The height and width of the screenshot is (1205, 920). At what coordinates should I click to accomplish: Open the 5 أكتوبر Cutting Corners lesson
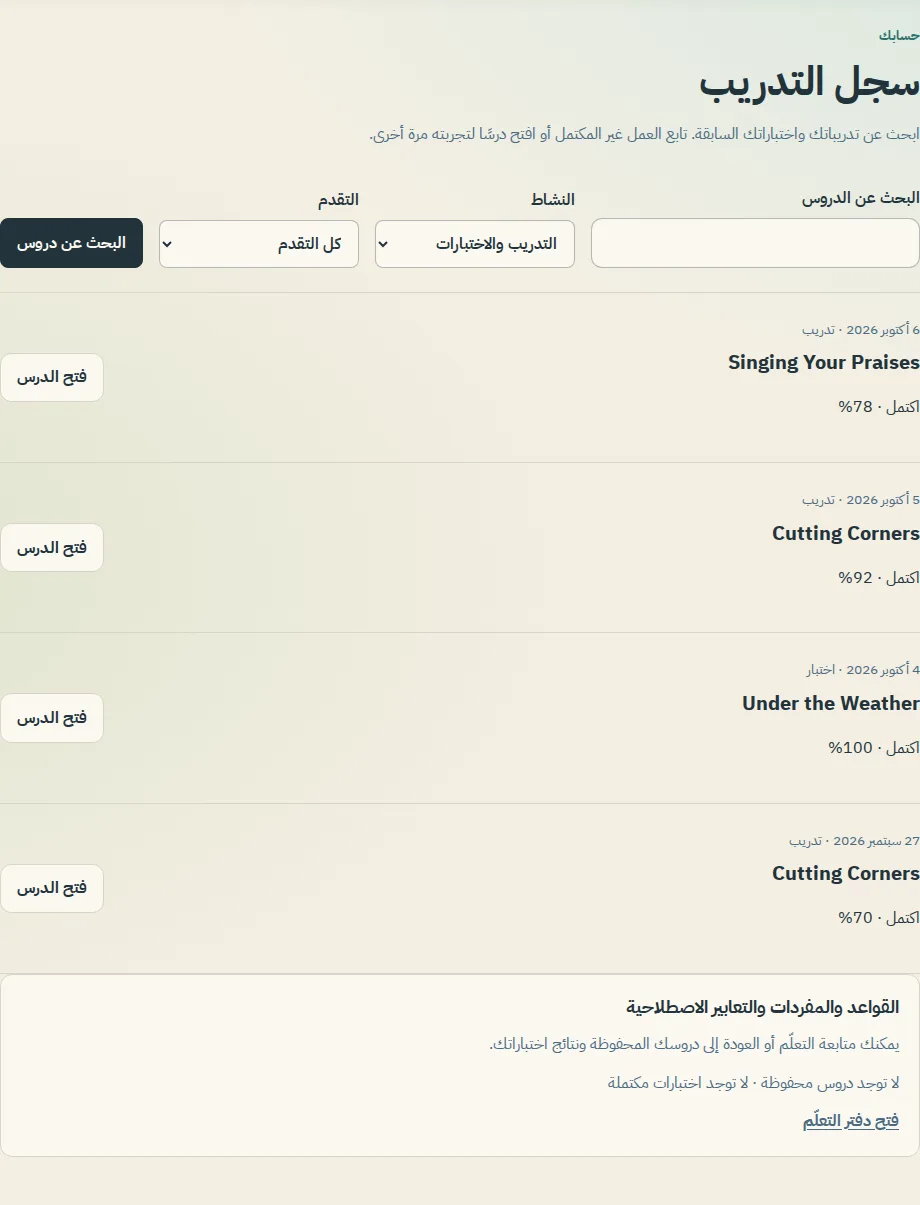[52, 547]
